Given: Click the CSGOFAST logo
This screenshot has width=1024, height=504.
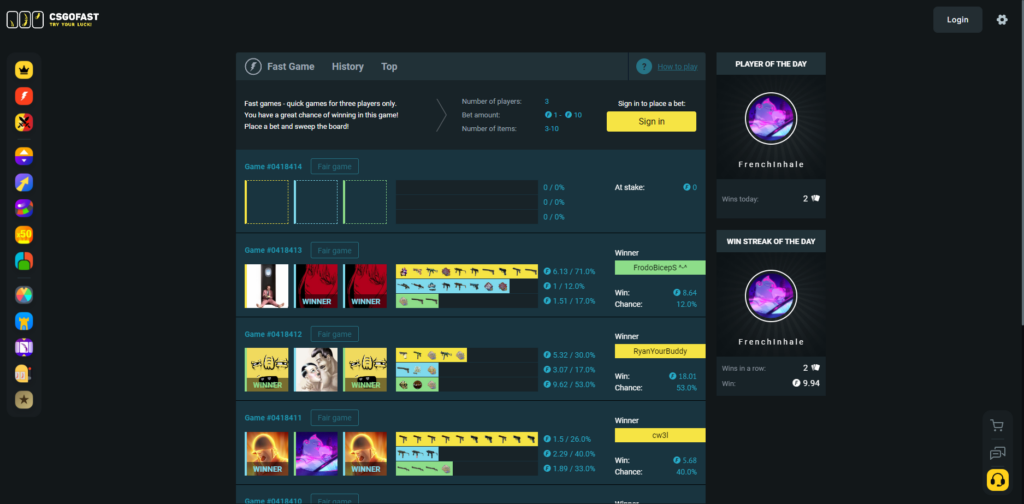Looking at the screenshot, I should pos(53,20).
